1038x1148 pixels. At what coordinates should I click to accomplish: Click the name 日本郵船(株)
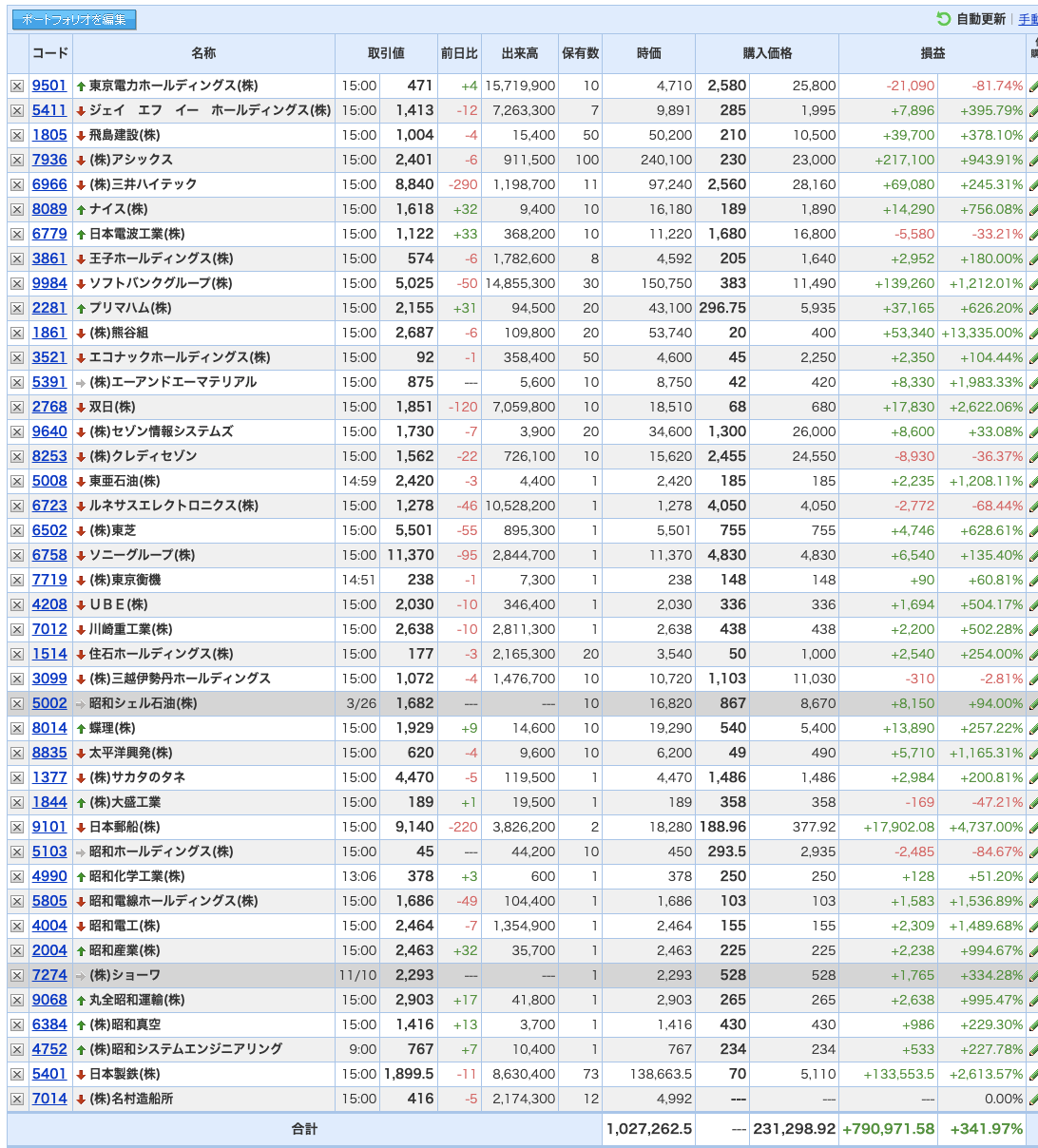[x=125, y=827]
